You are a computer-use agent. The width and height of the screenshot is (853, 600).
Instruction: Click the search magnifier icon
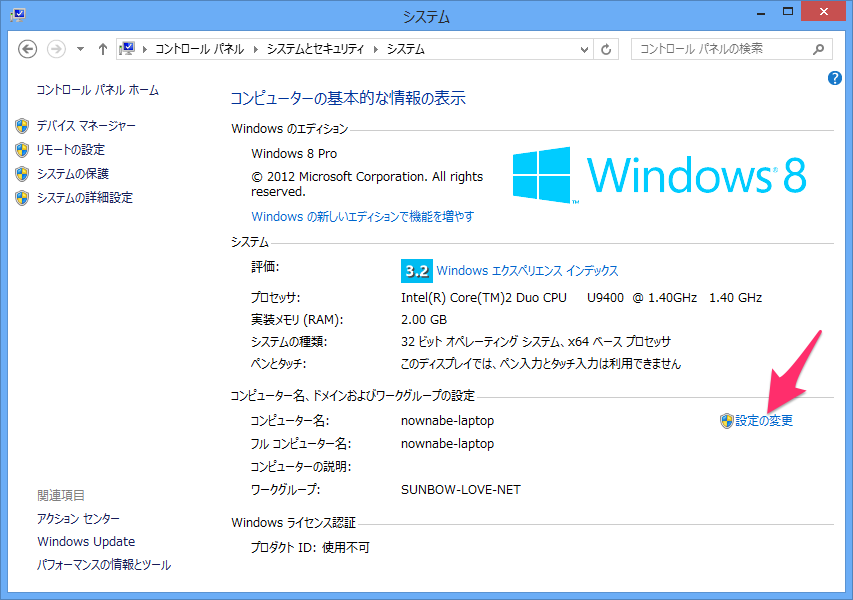click(x=818, y=50)
